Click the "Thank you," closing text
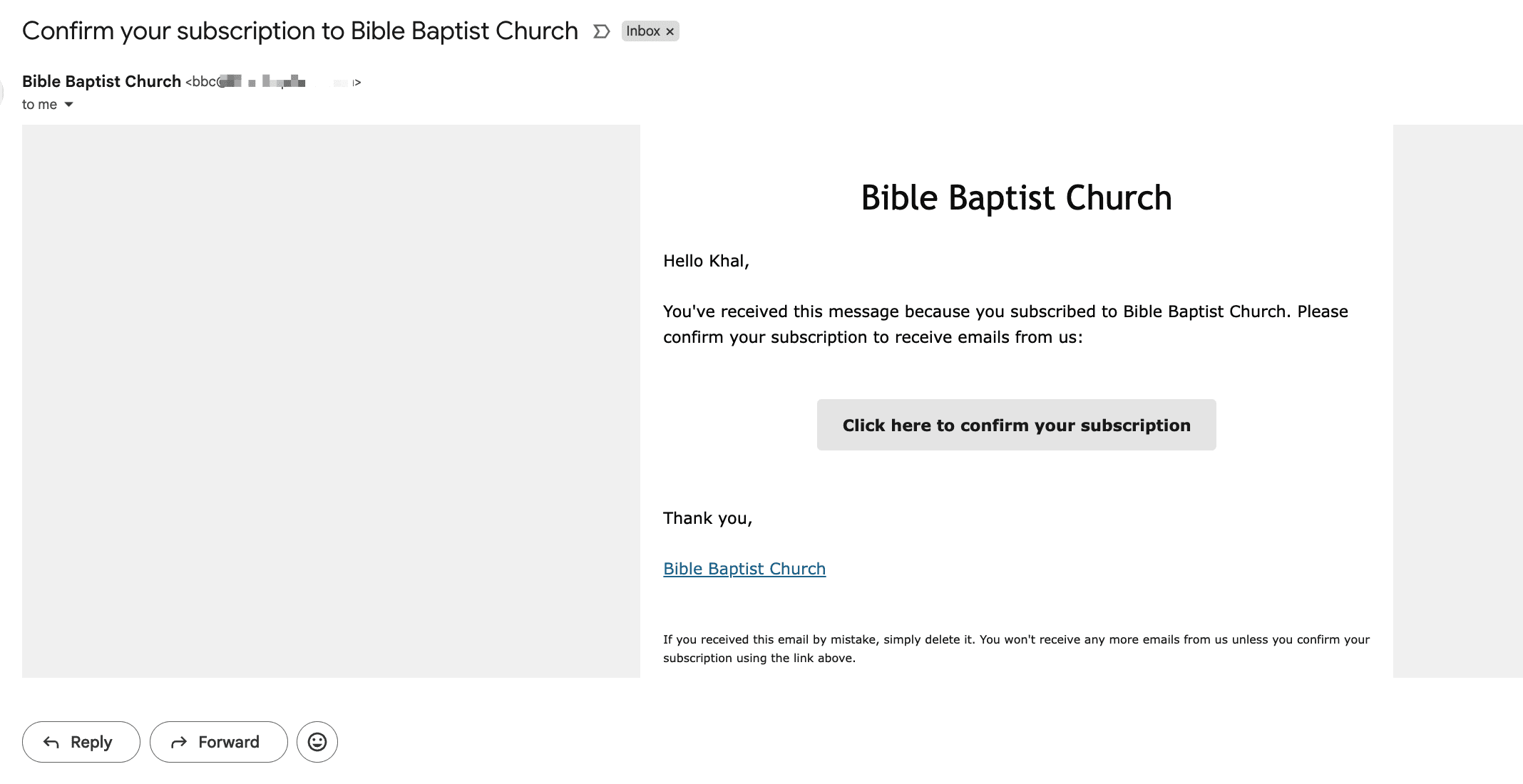This screenshot has height=784, width=1523. point(707,518)
